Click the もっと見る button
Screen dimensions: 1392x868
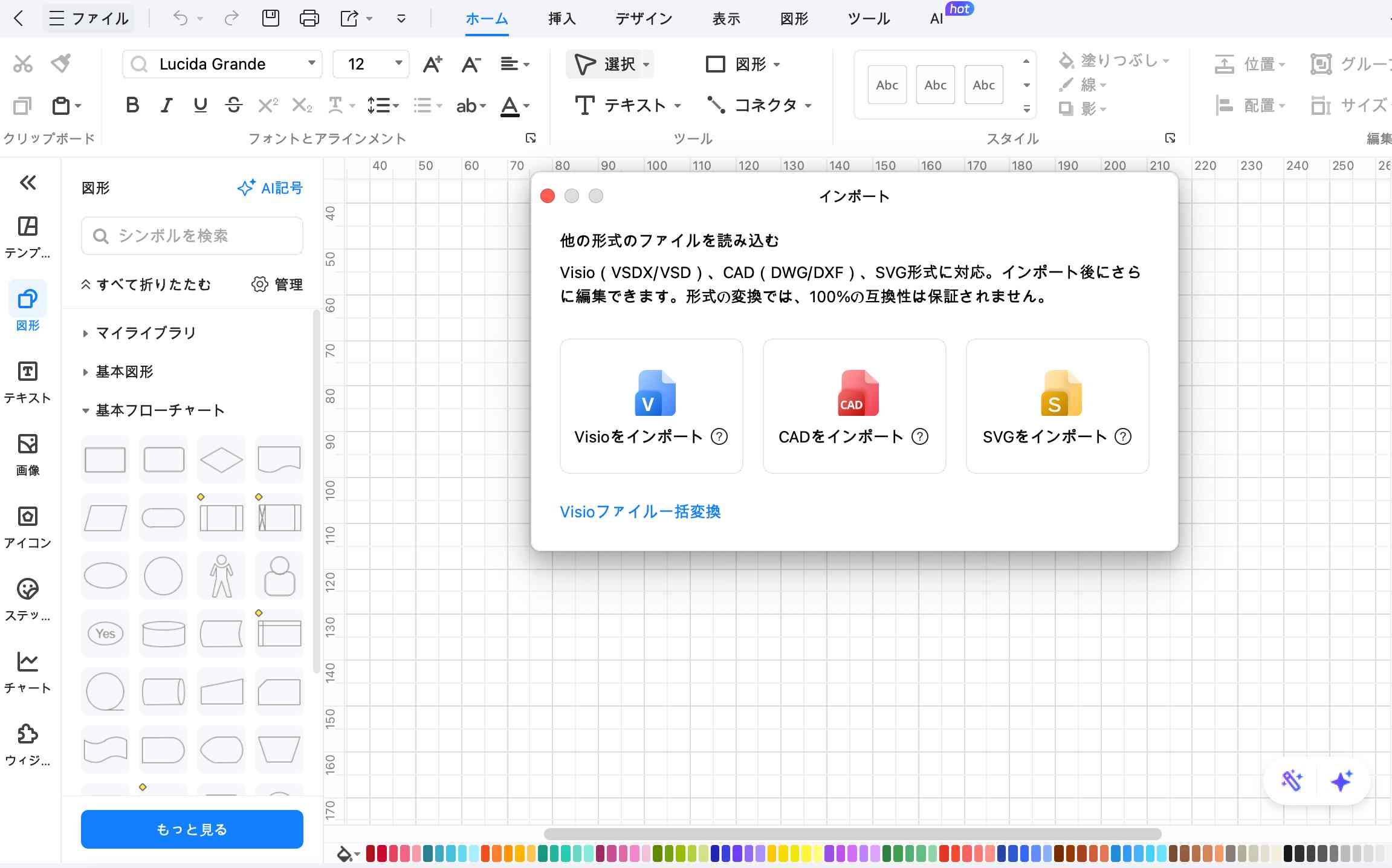192,829
